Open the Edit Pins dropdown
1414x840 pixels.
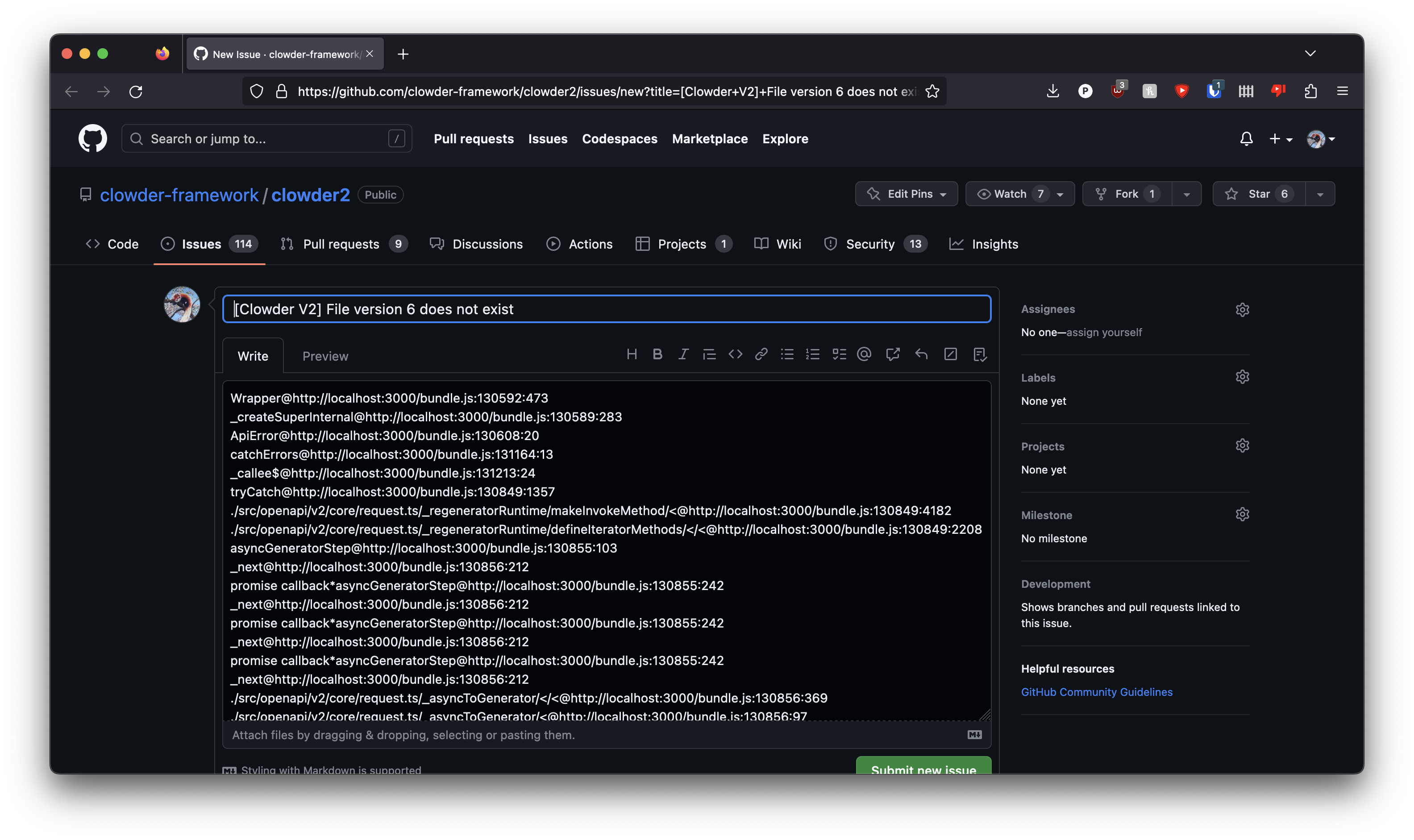[x=906, y=194]
